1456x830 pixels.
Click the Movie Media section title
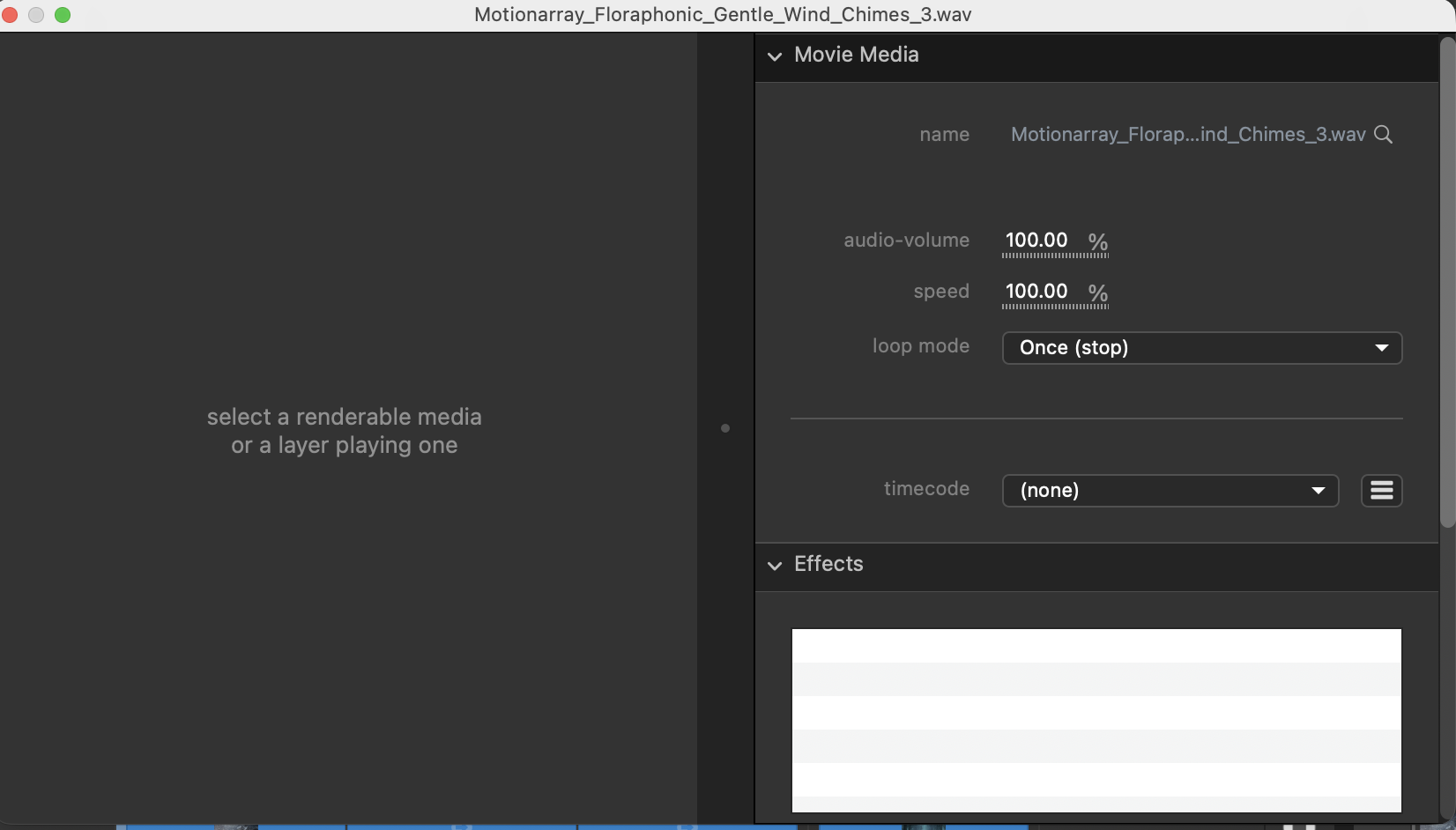[x=856, y=55]
